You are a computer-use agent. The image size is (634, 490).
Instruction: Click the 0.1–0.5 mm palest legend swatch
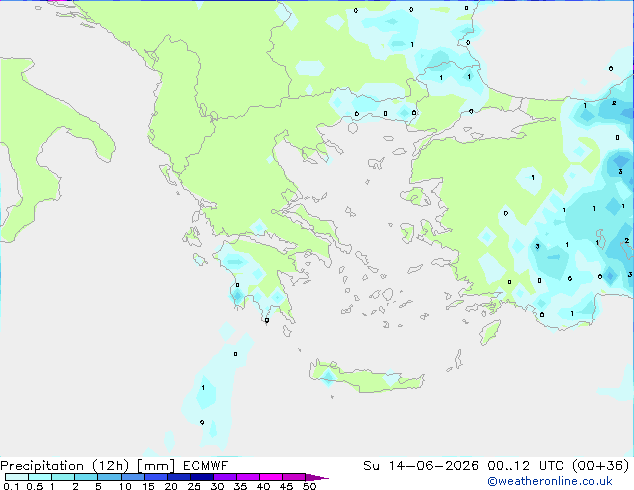pos(17,477)
